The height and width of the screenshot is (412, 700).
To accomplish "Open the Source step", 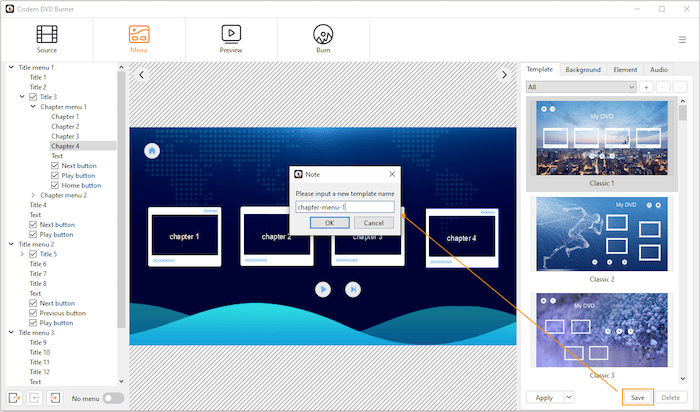I will point(46,38).
